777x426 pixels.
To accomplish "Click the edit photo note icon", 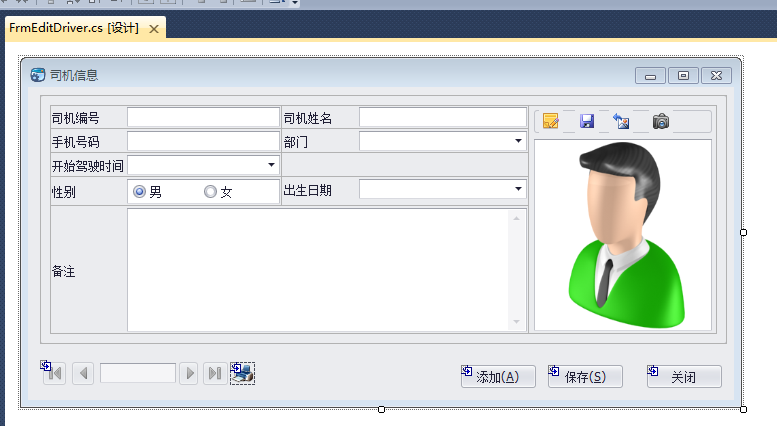I will click(x=551, y=121).
